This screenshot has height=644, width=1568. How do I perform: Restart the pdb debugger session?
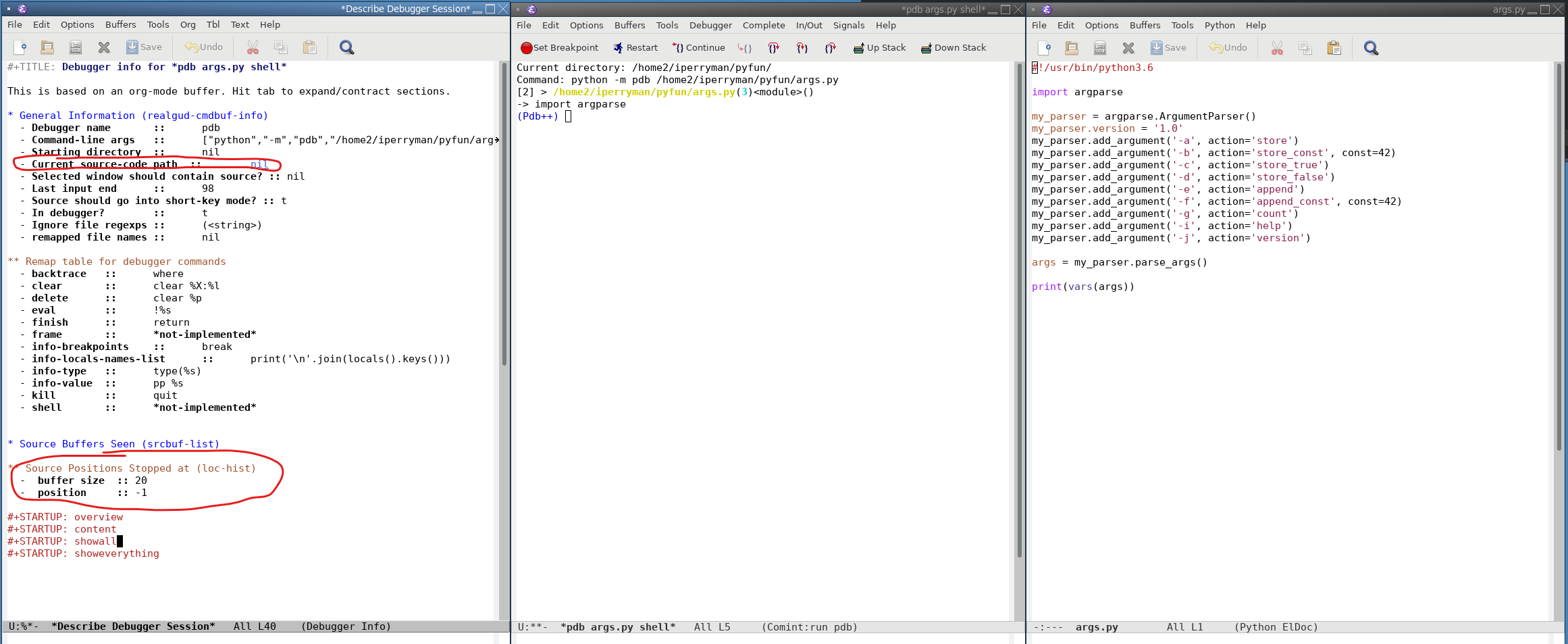click(635, 47)
